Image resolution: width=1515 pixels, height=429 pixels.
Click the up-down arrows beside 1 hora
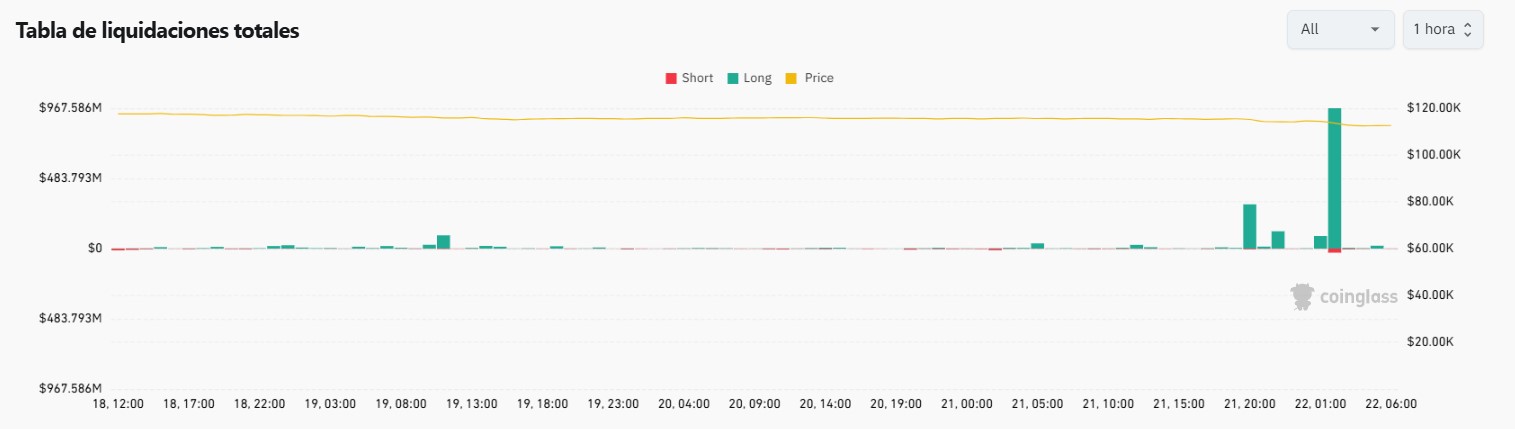[x=1467, y=30]
